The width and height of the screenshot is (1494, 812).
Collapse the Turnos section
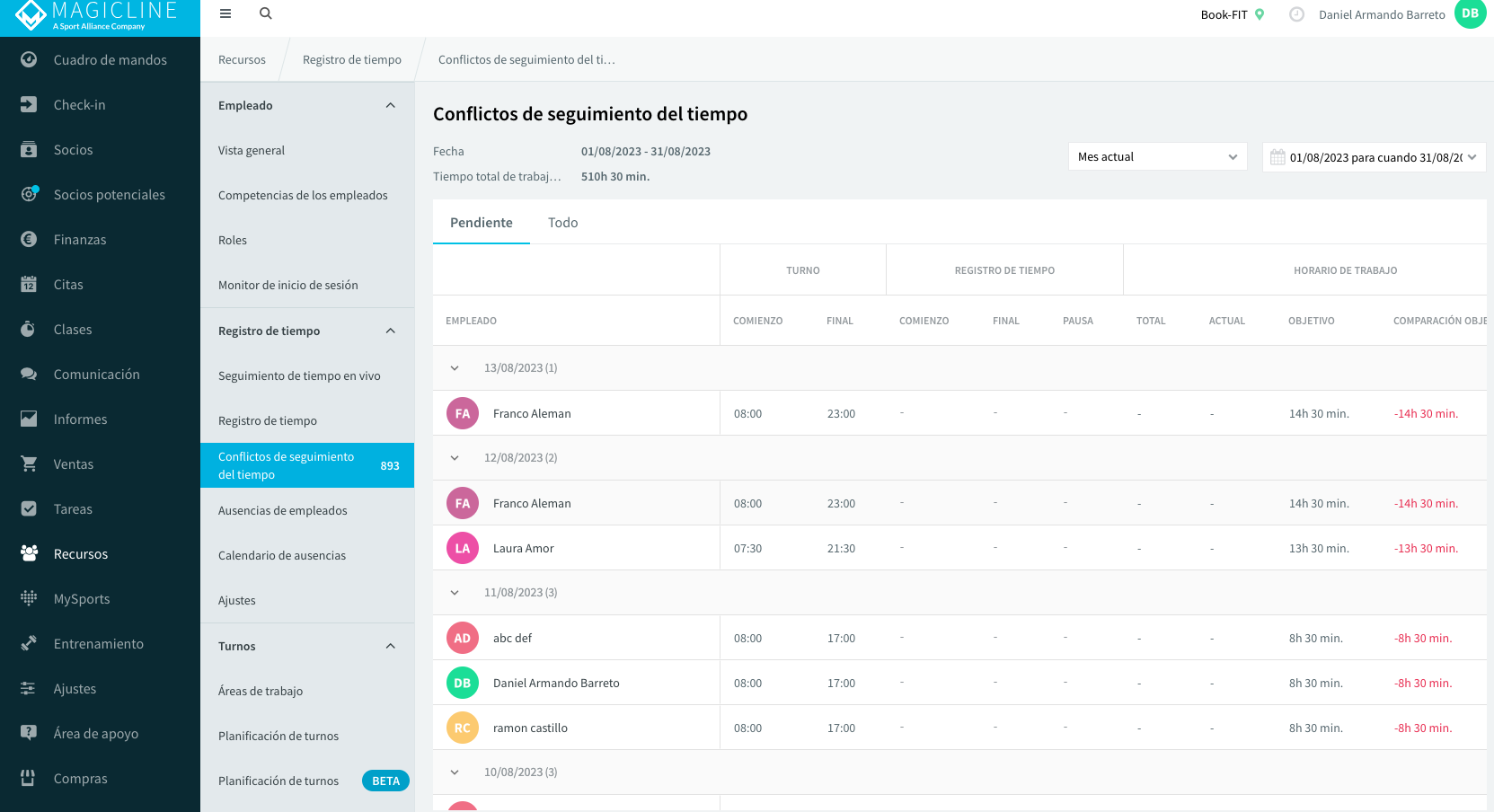(x=391, y=646)
